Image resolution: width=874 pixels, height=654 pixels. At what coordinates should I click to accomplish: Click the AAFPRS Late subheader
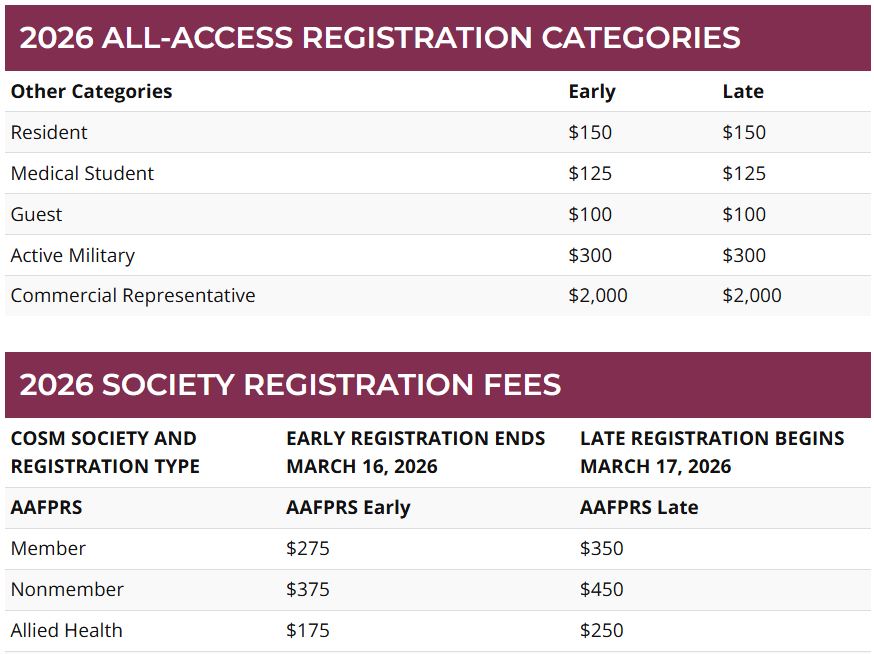(638, 507)
